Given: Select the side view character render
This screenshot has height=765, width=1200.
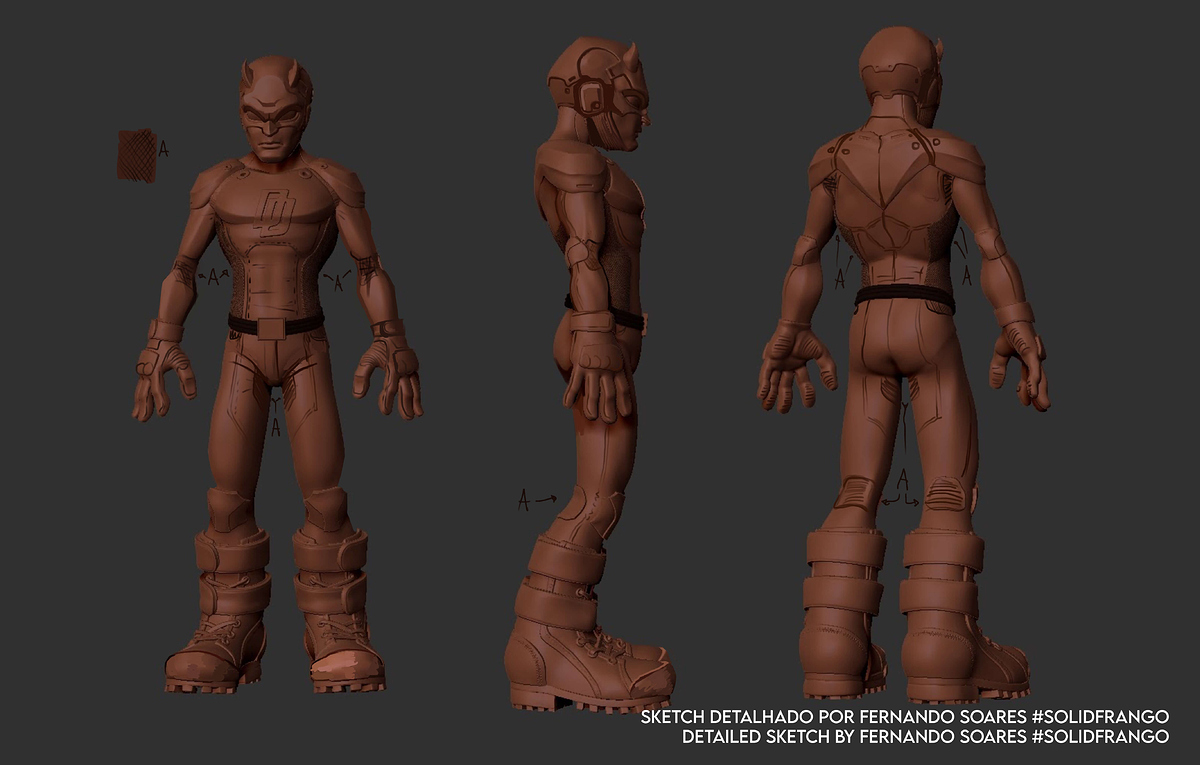Looking at the screenshot, I should click(590, 374).
